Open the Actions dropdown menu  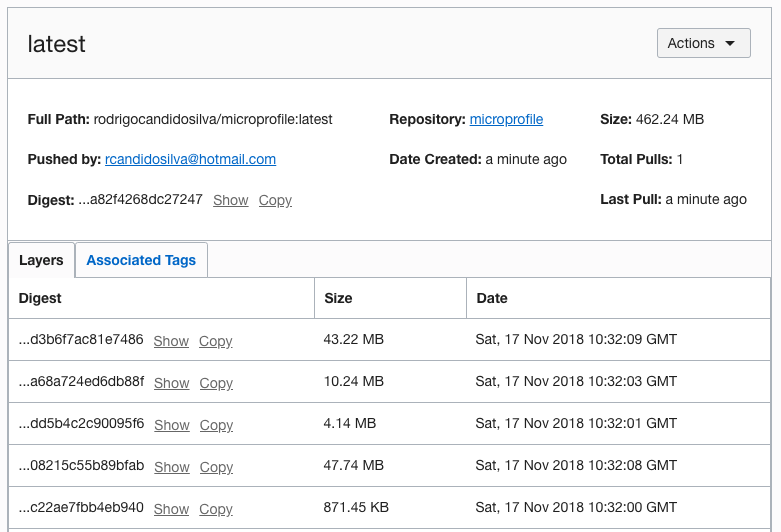click(x=703, y=43)
